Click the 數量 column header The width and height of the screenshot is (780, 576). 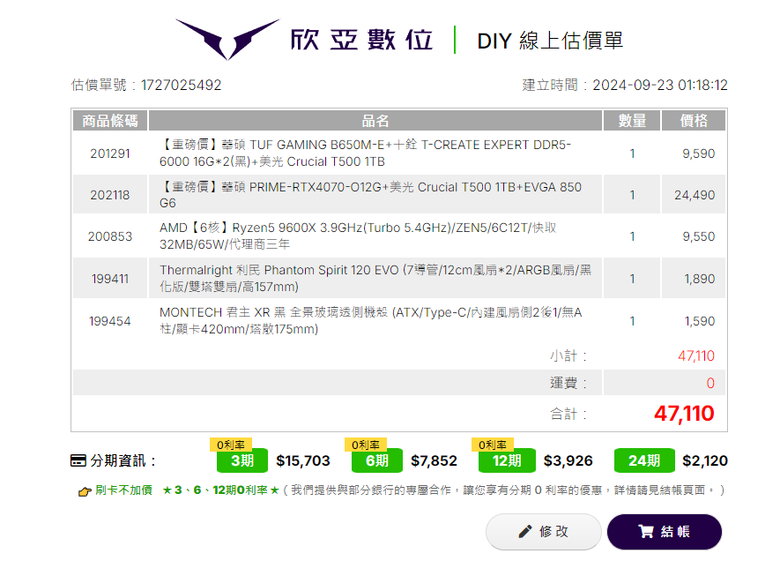(x=632, y=120)
